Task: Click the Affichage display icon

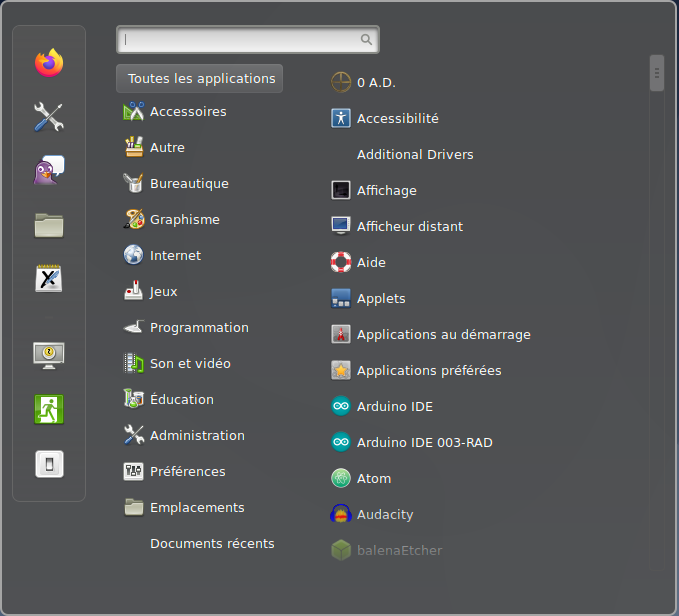Action: pyautogui.click(x=341, y=190)
